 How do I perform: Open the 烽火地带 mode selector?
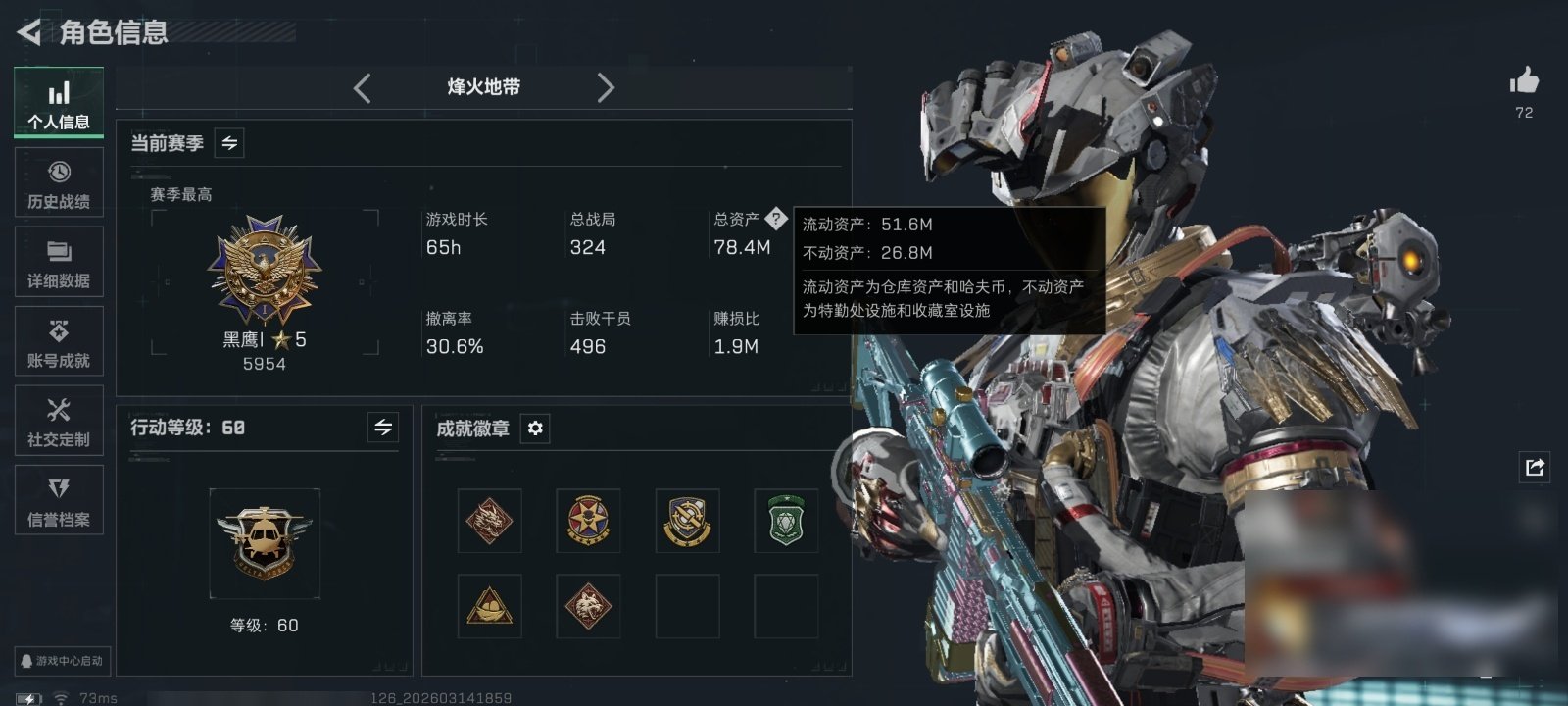(x=484, y=87)
